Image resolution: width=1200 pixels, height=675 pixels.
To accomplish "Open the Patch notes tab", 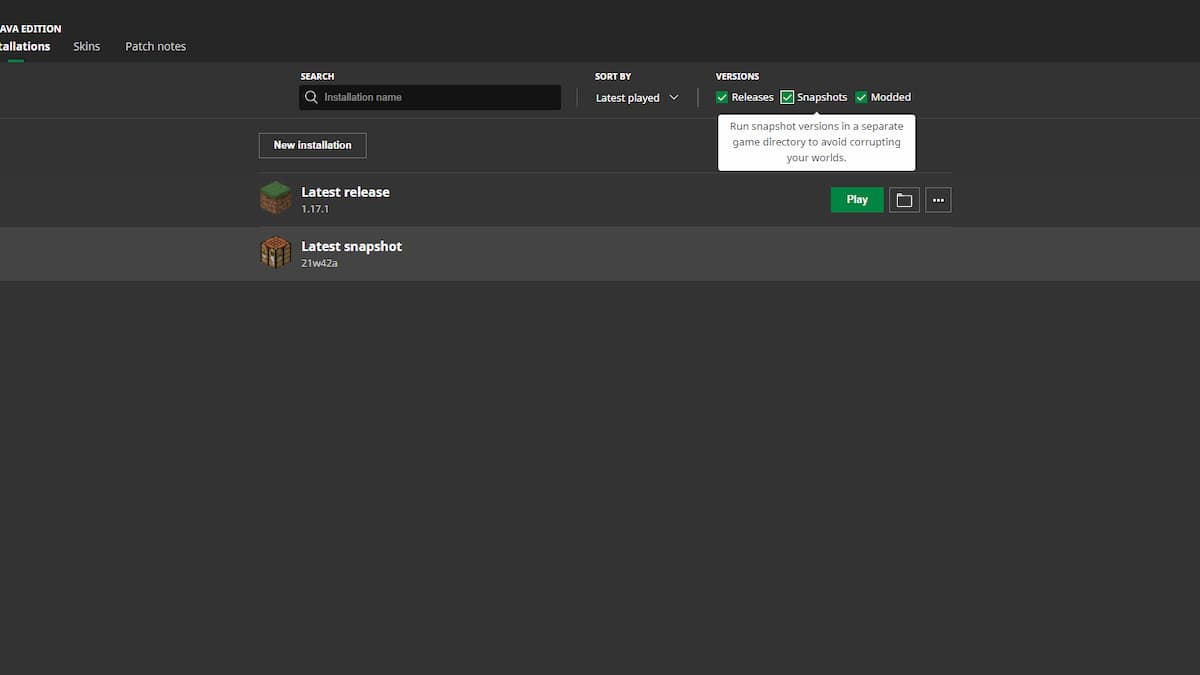I will coord(155,46).
